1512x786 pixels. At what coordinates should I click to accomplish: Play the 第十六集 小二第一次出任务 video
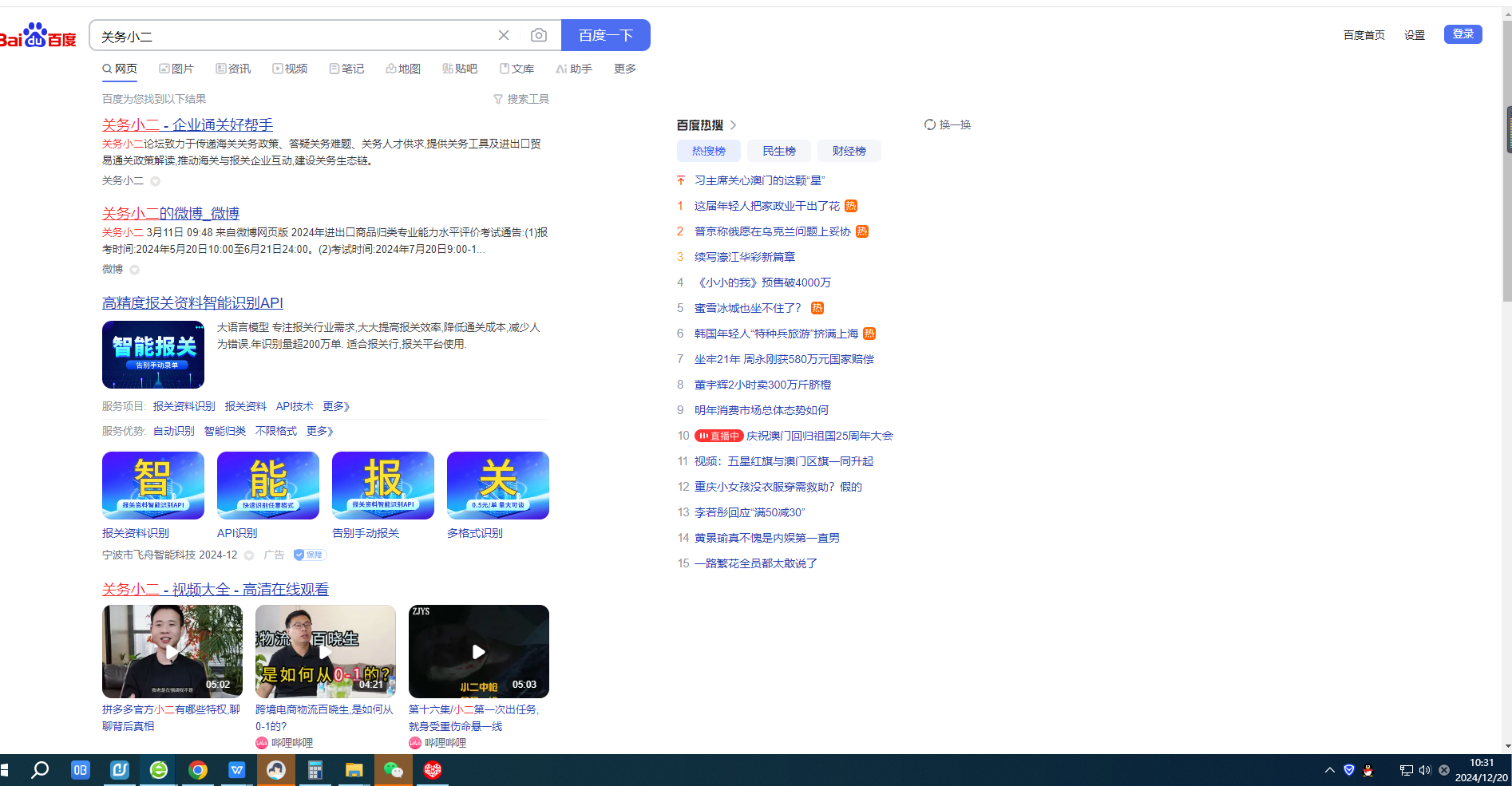pyautogui.click(x=479, y=651)
